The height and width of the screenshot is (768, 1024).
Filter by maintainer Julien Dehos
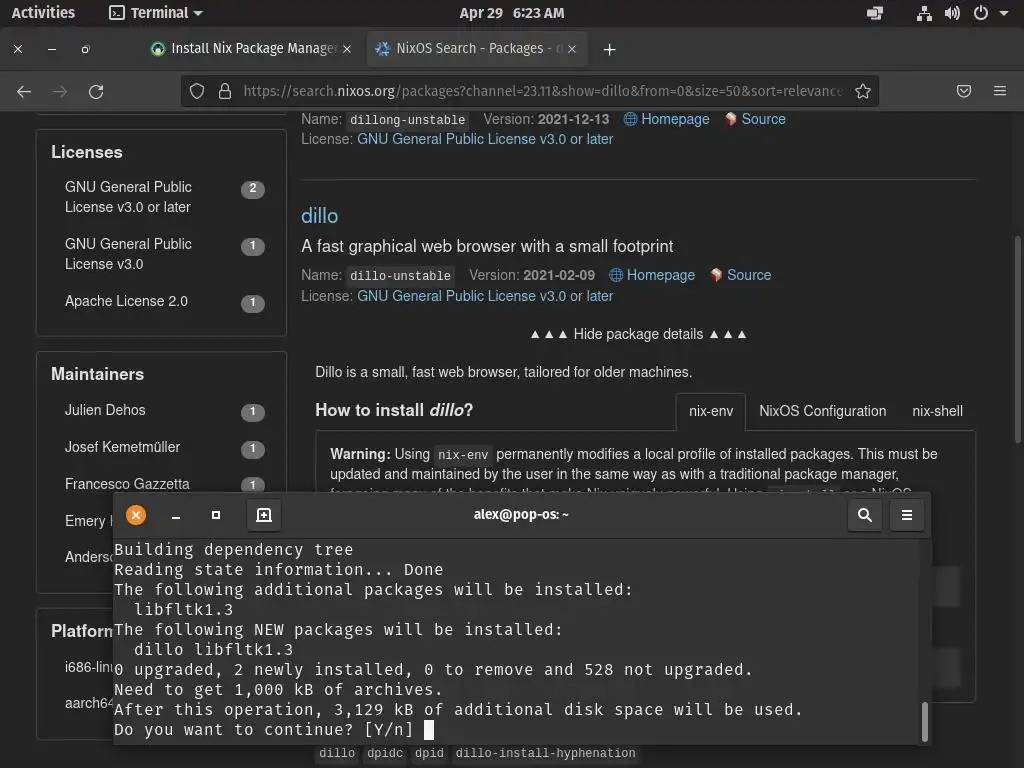[x=164, y=410]
